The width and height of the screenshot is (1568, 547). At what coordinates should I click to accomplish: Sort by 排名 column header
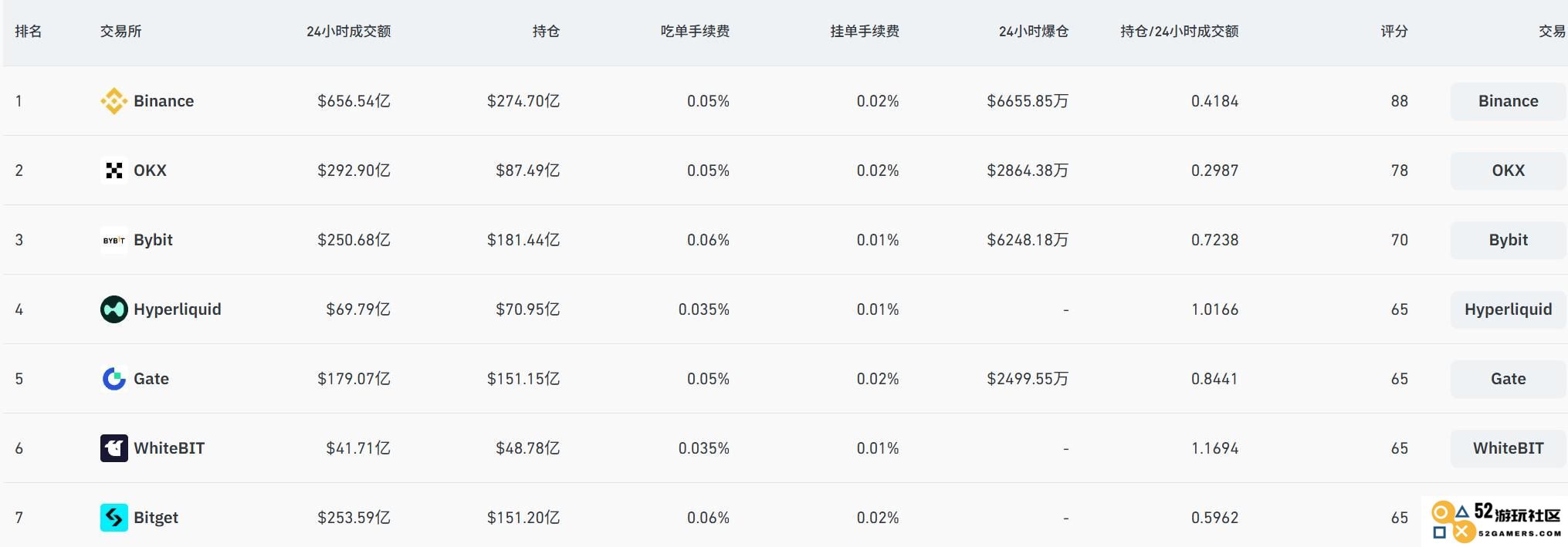[x=29, y=32]
